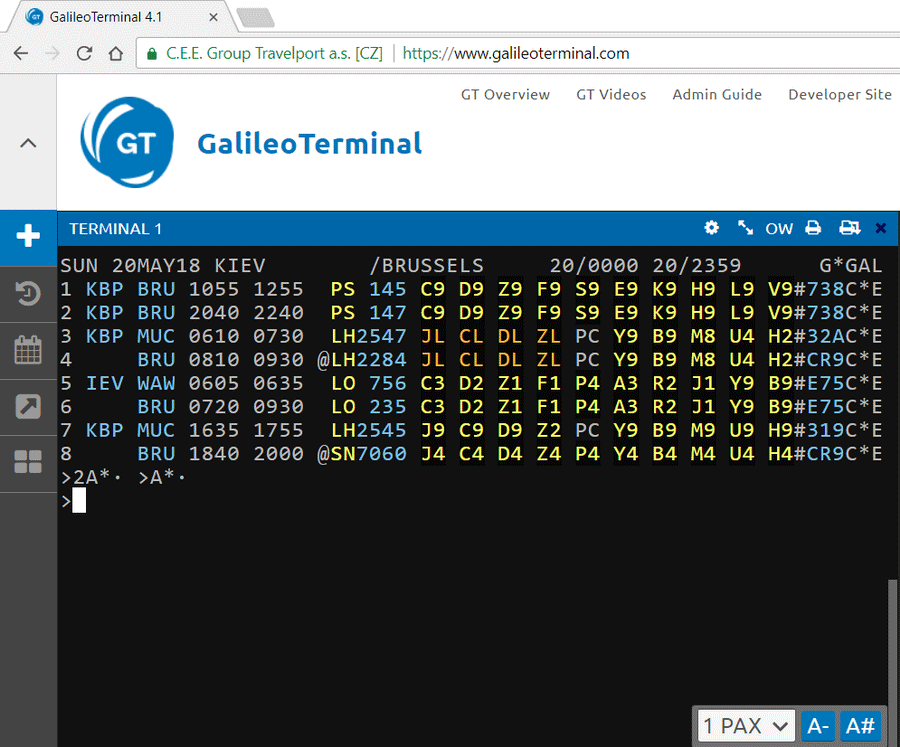Click the WAW destination on line 5

click(x=156, y=383)
